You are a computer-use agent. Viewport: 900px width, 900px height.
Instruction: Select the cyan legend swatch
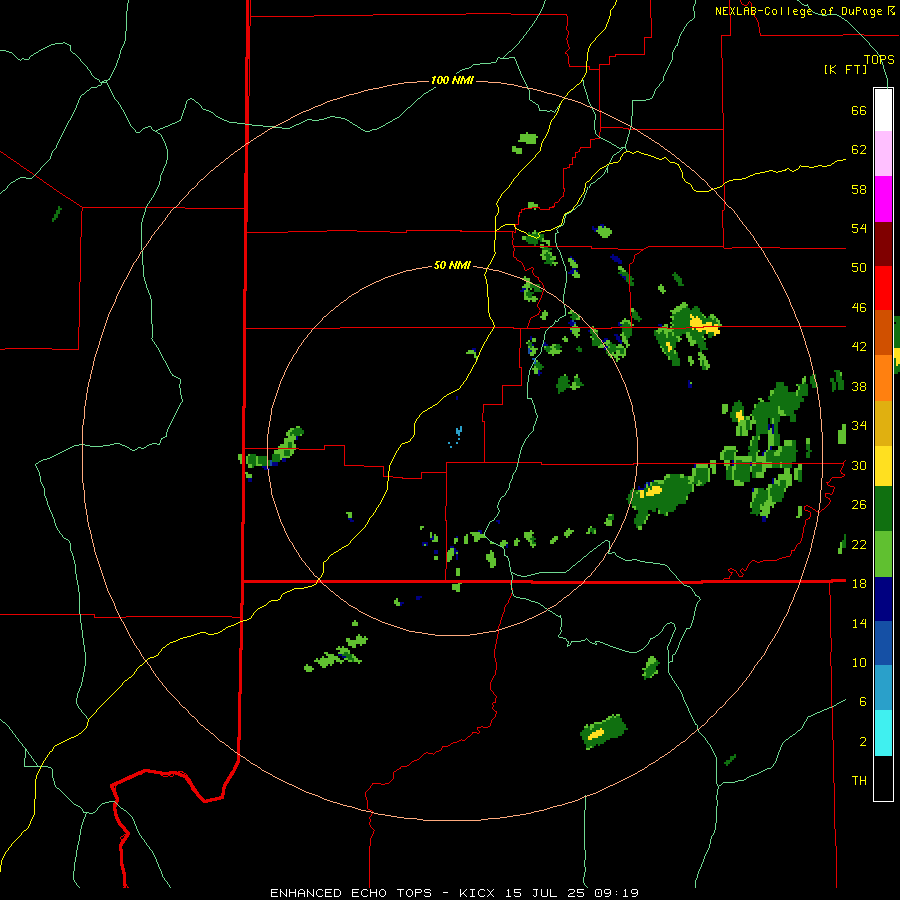click(x=883, y=733)
